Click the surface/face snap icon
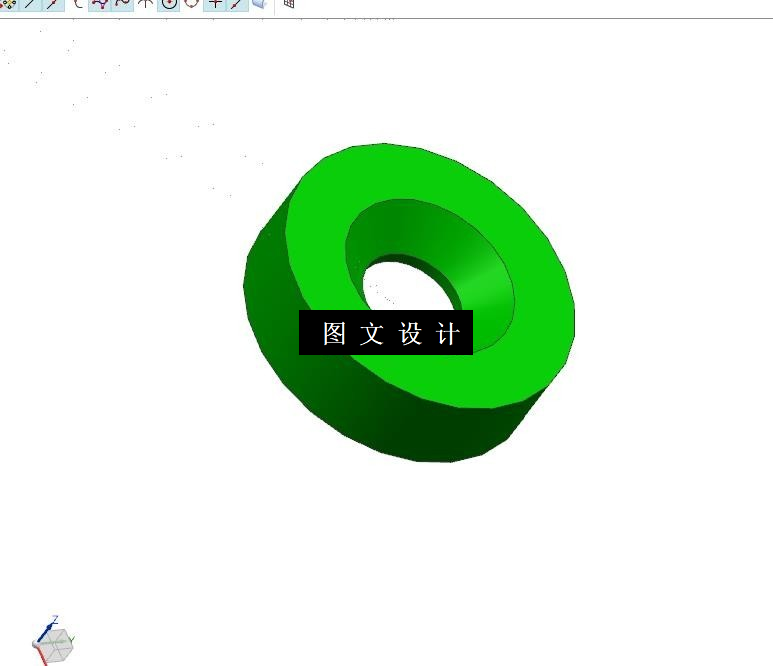Image resolution: width=773 pixels, height=666 pixels. (260, 3)
